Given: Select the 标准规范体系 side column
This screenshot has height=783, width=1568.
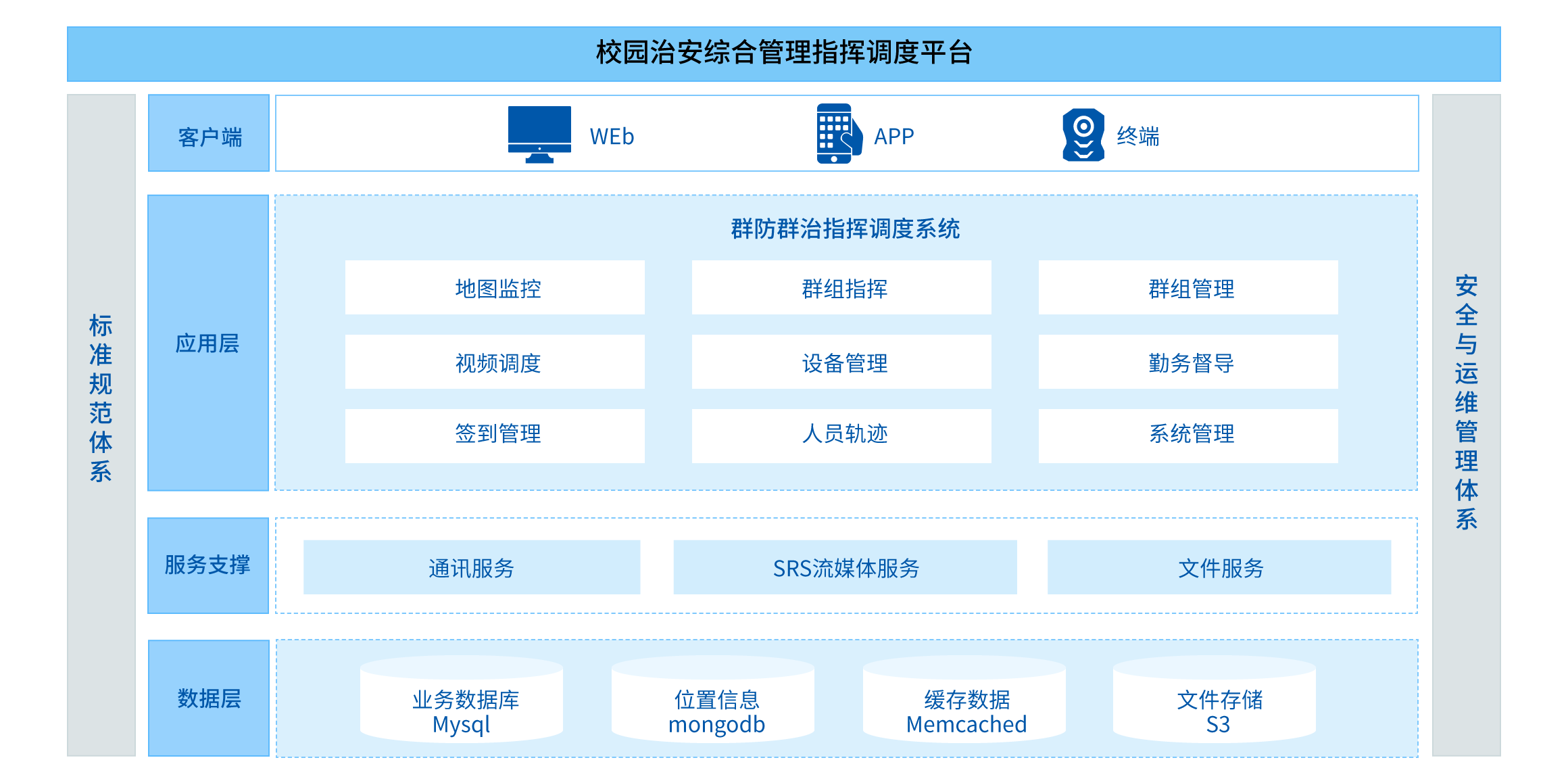Looking at the screenshot, I should coord(101,425).
